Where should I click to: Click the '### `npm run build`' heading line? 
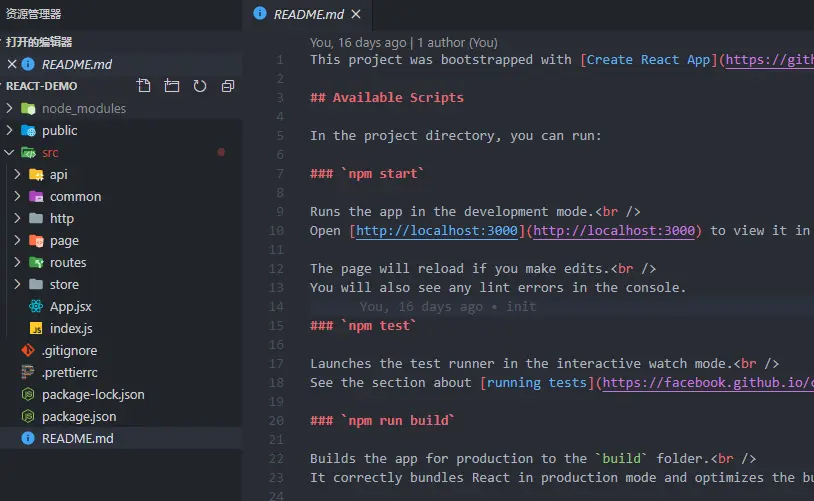pyautogui.click(x=382, y=421)
